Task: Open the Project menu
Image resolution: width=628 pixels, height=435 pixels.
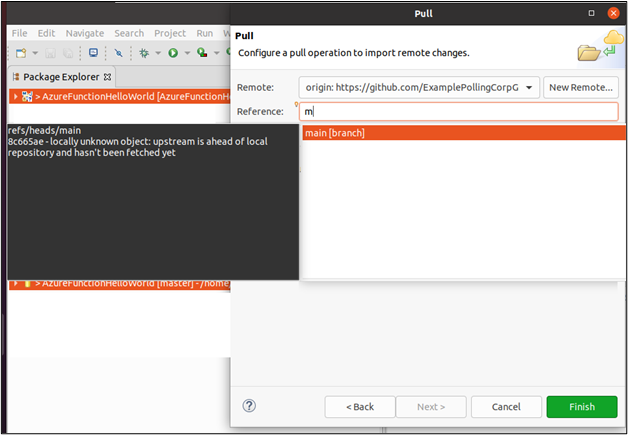Action: point(170,33)
